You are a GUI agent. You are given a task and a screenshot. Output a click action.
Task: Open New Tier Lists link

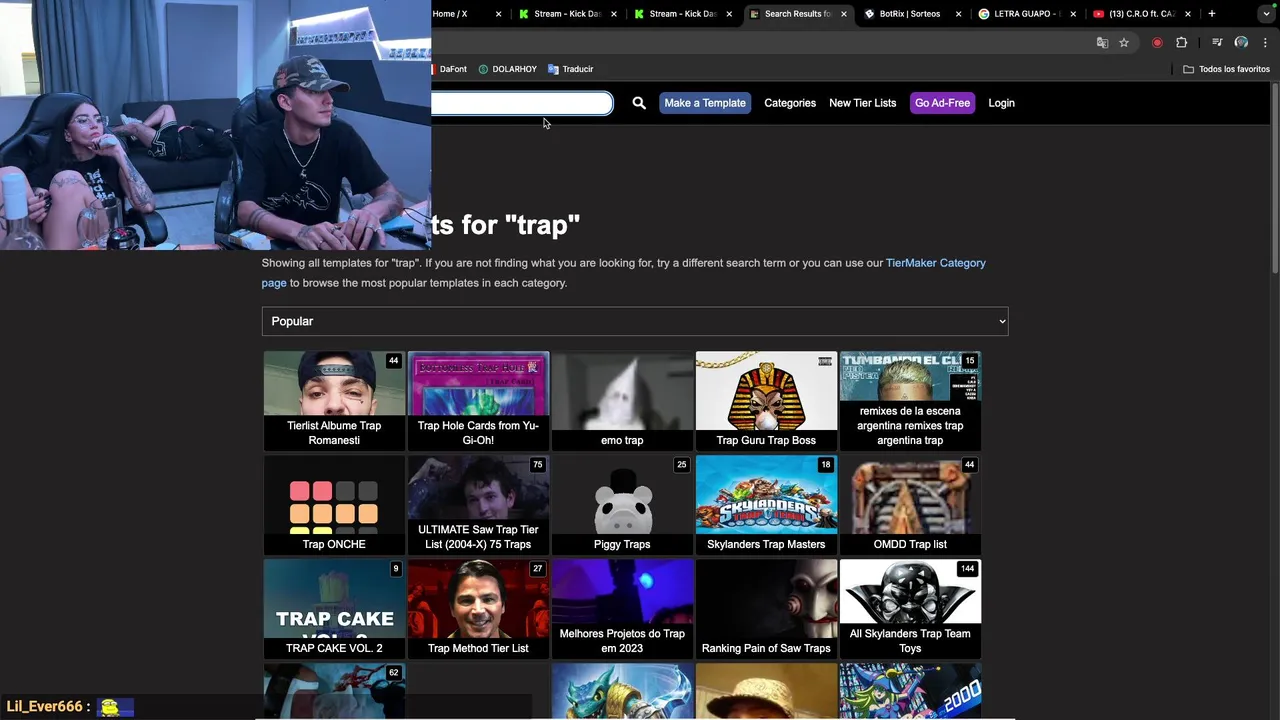coord(862,103)
